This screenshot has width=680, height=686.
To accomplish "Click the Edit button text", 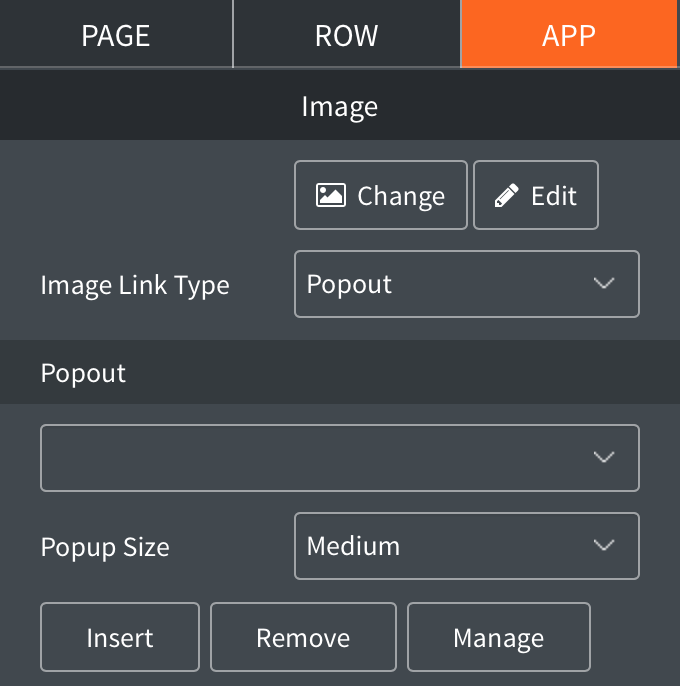I will point(554,195).
